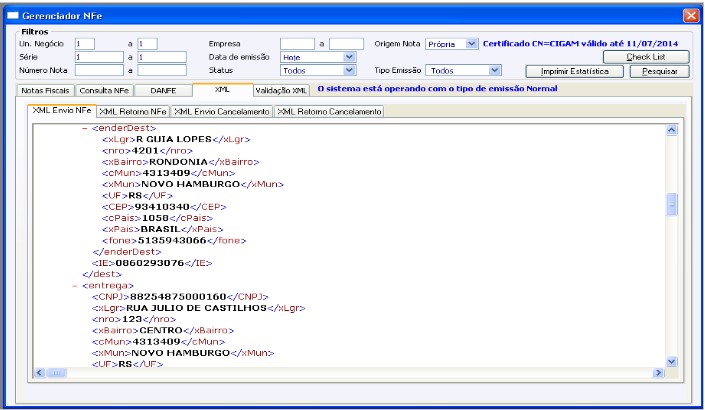The image size is (705, 410).
Task: Click the IE value 0860293076
Action: (x=150, y=263)
